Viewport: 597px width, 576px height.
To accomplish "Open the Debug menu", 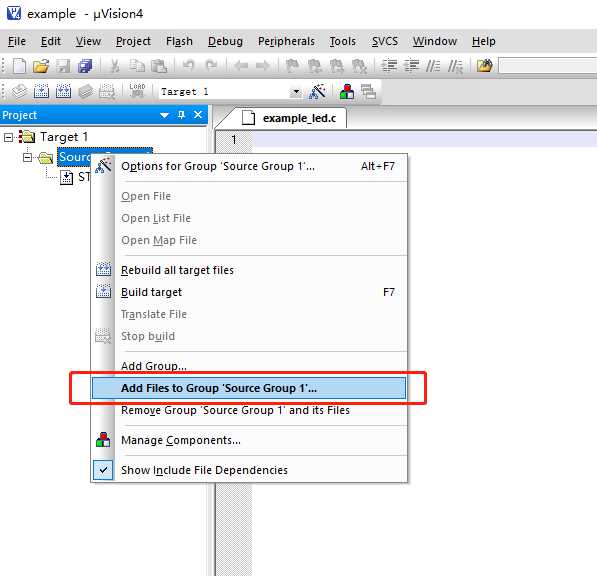I will coord(225,41).
